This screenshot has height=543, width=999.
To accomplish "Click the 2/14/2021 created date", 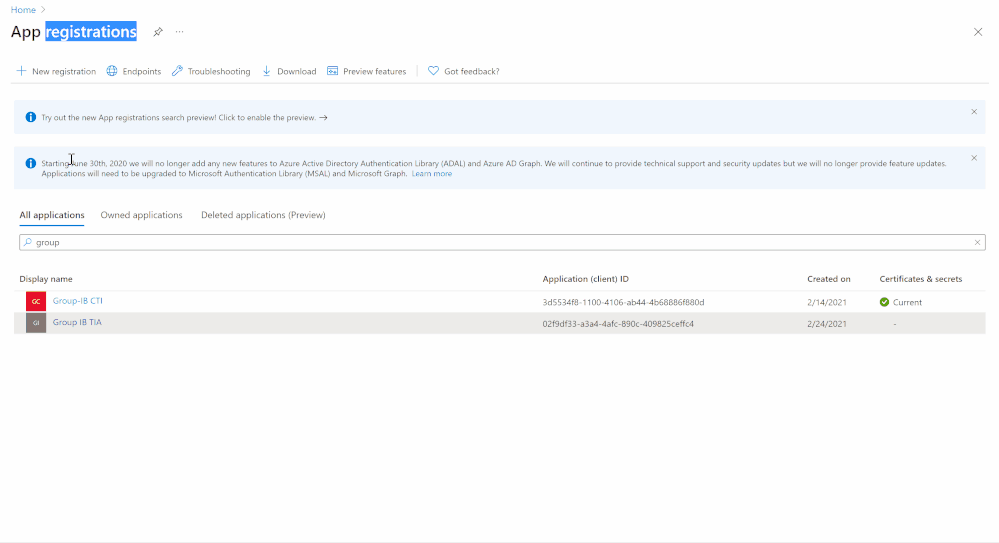I will (x=826, y=302).
